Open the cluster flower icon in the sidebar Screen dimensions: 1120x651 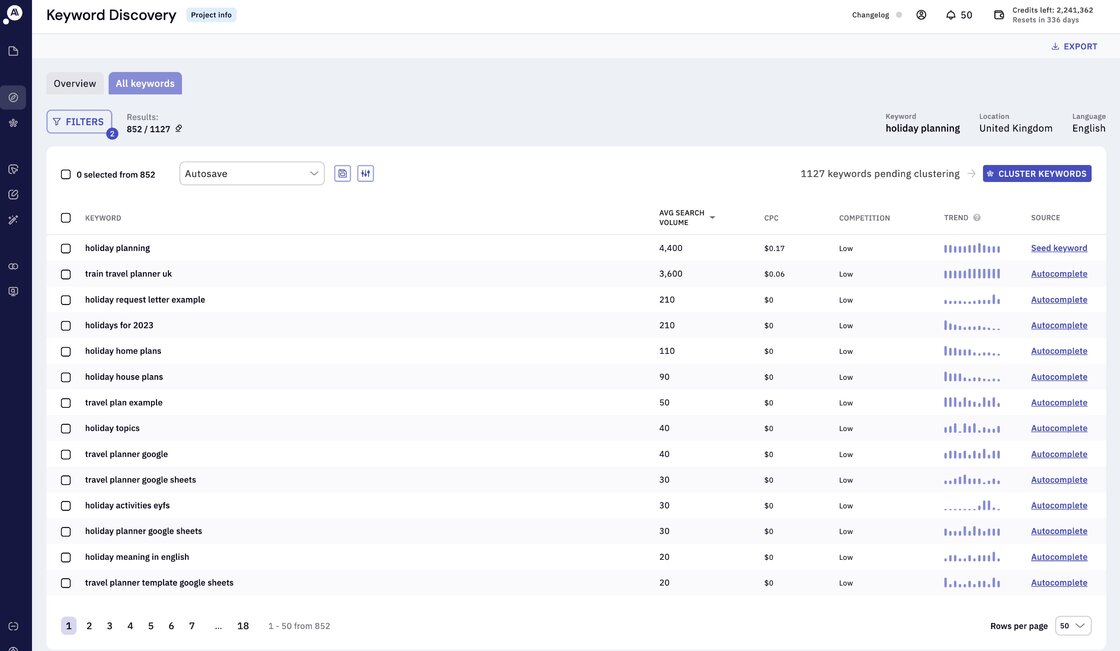(x=13, y=123)
